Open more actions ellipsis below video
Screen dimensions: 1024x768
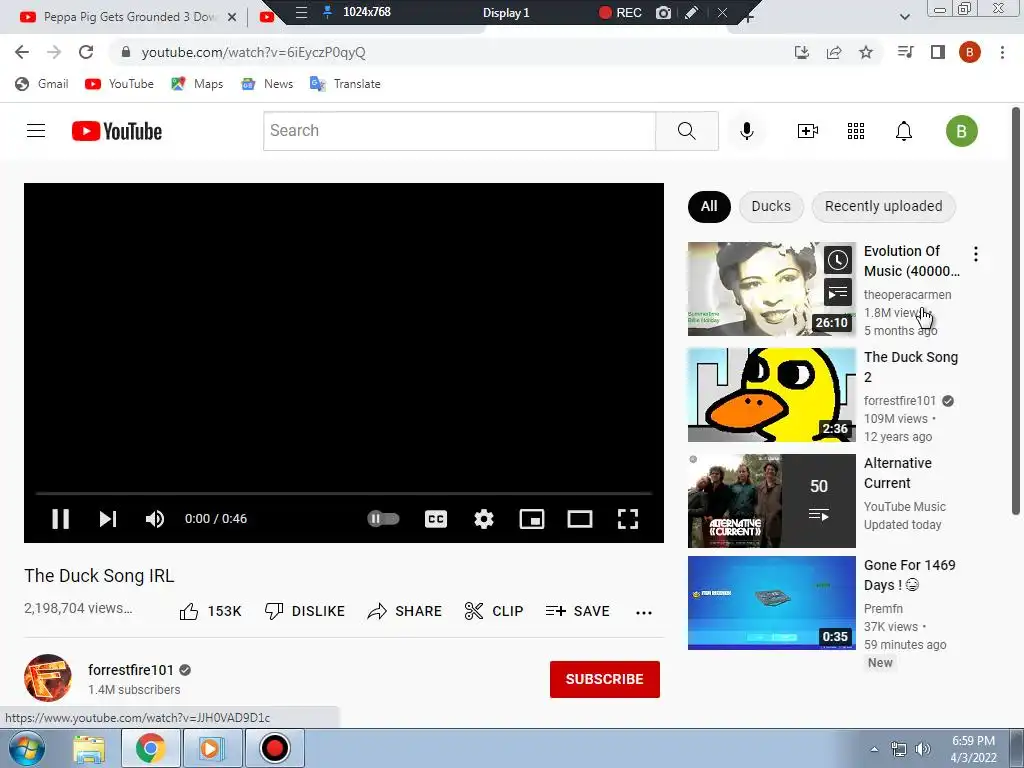644,613
